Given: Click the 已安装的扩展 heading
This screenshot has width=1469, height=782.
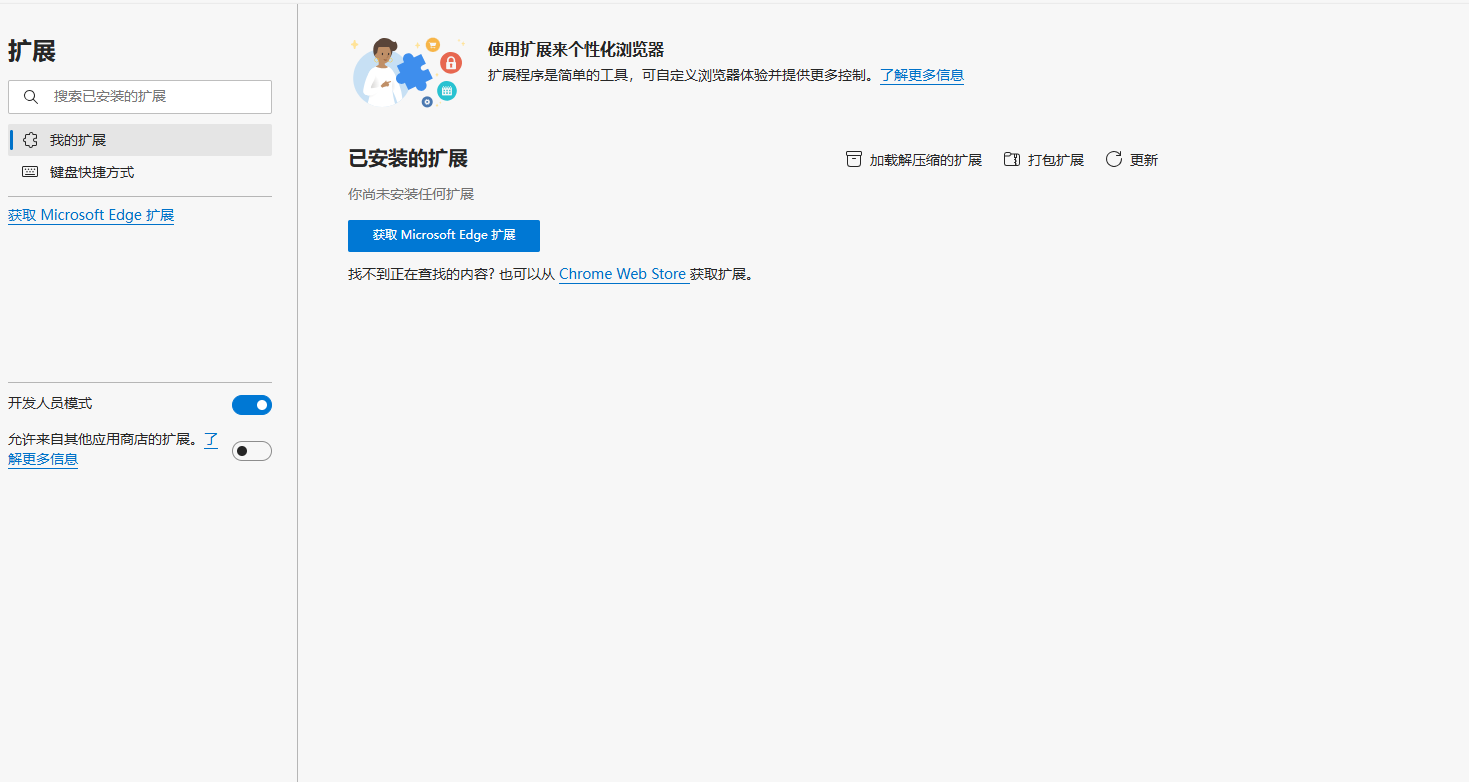Looking at the screenshot, I should tap(408, 158).
